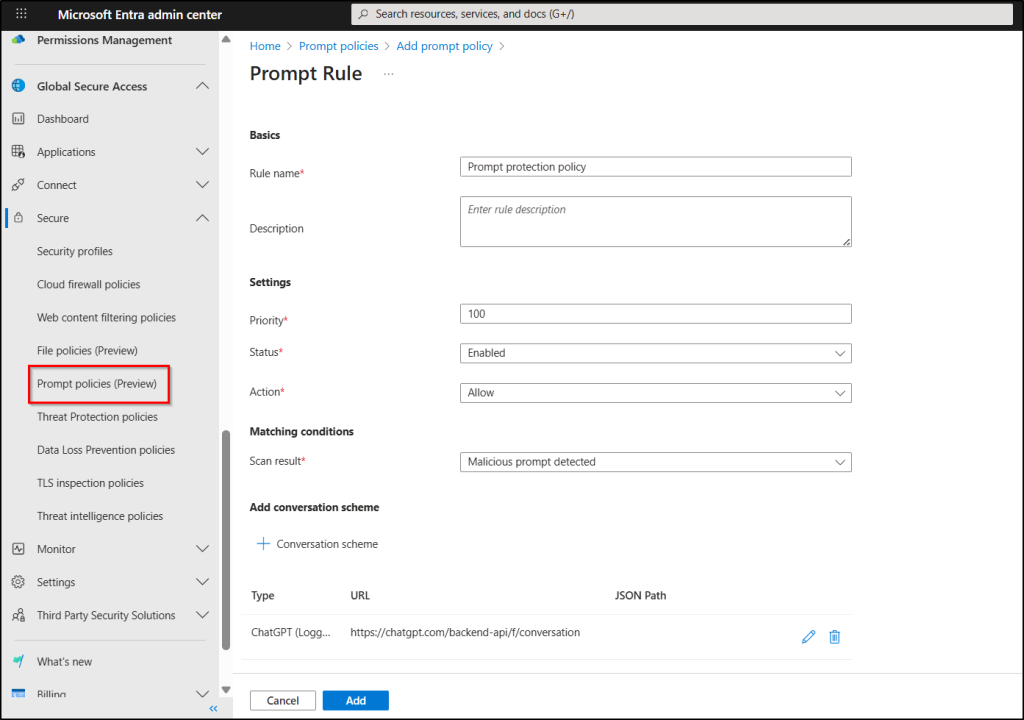This screenshot has height=720, width=1024.
Task: Click the Global Secure Access globe icon
Action: [18, 86]
